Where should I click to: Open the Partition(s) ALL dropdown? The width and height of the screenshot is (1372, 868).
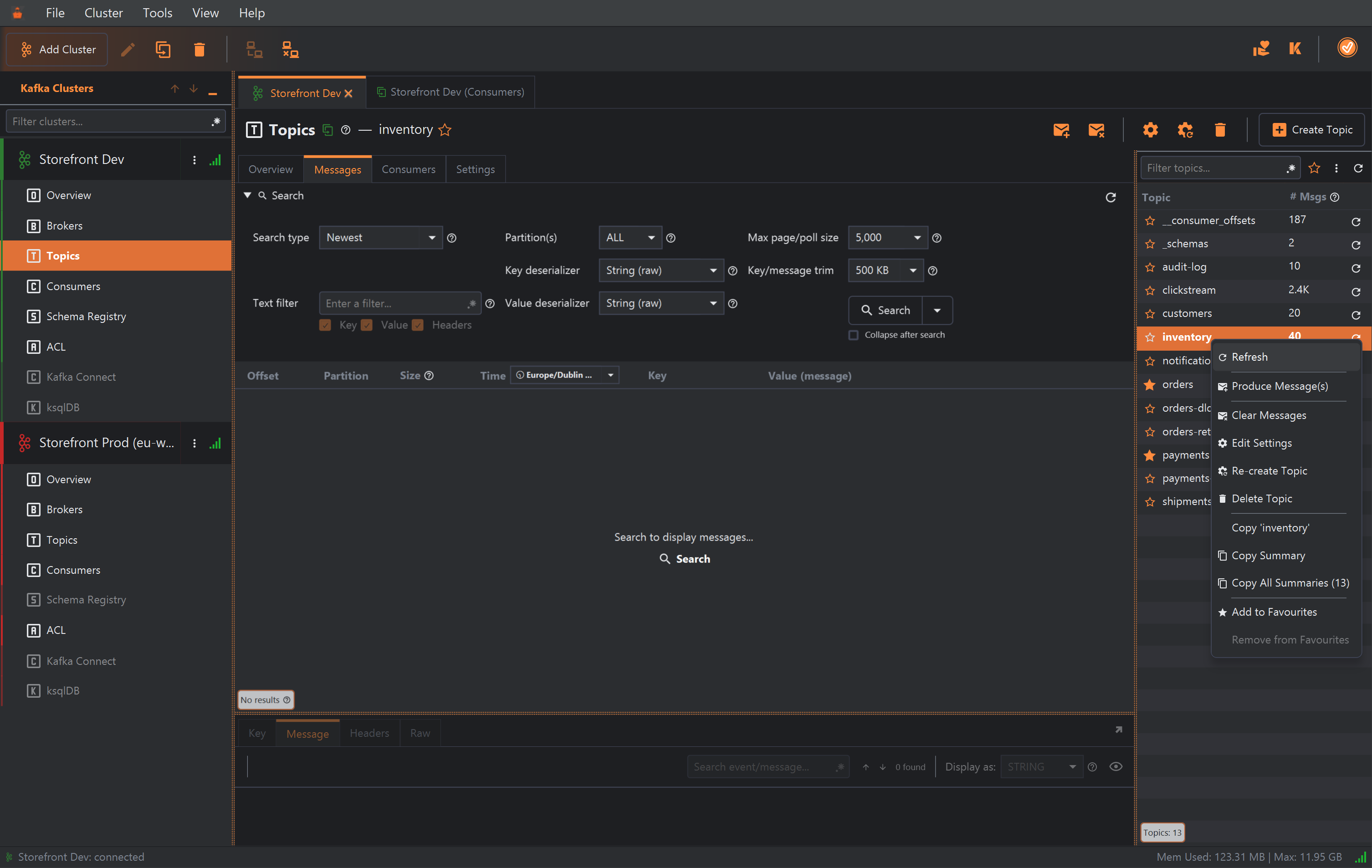click(x=630, y=238)
